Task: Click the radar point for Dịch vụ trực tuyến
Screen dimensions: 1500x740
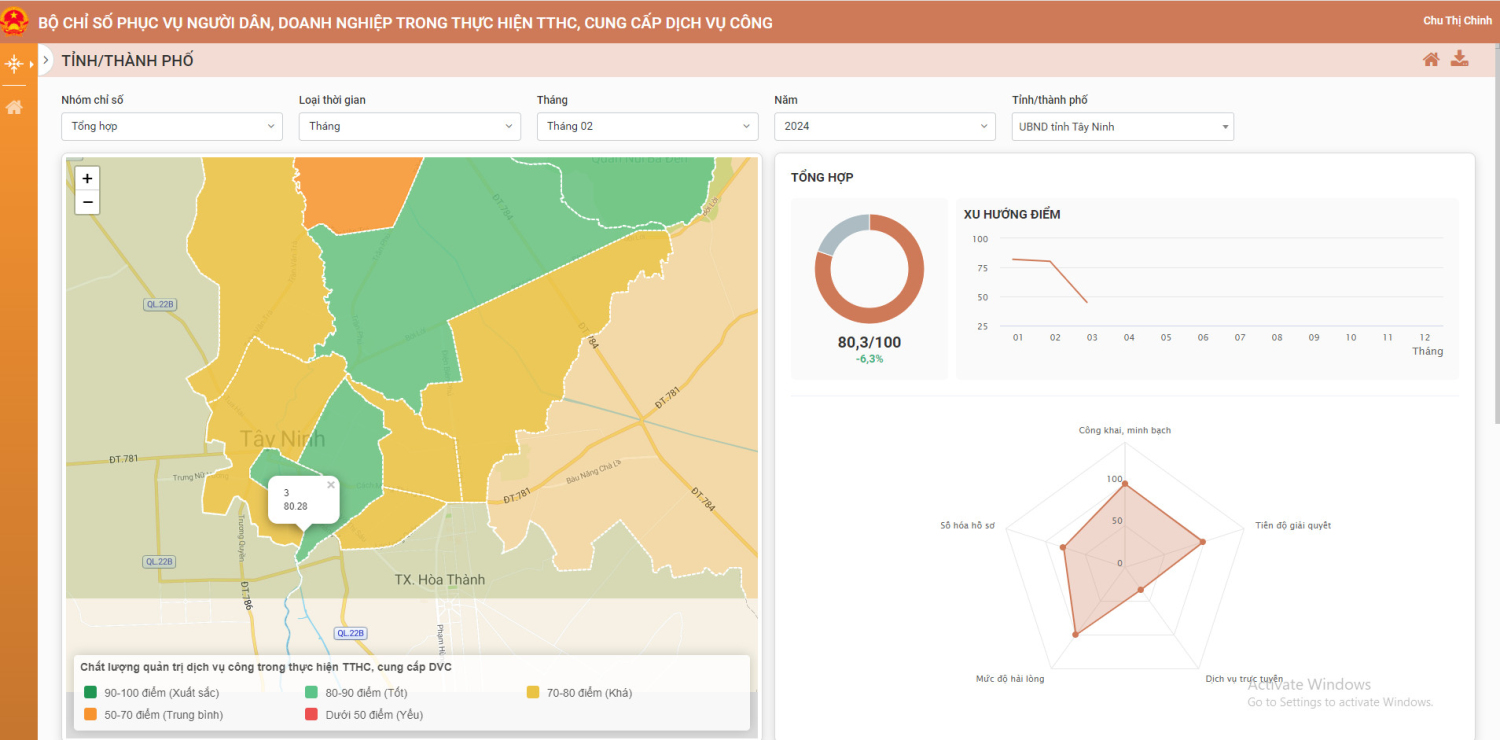Action: coord(1141,590)
